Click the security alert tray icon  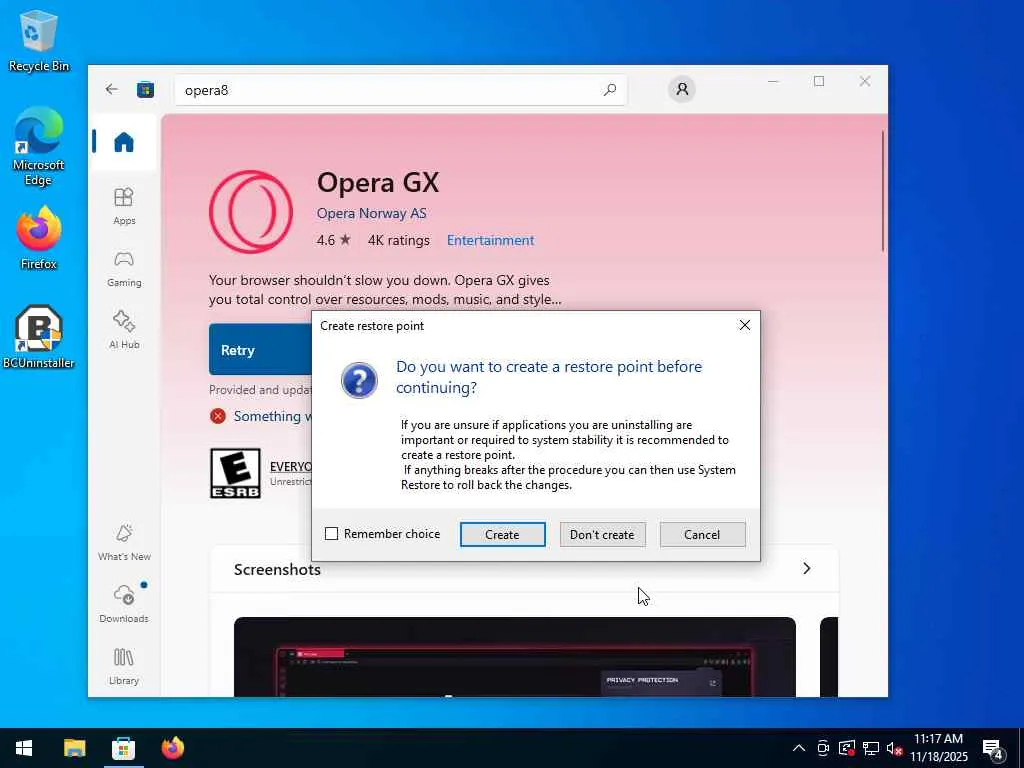tap(847, 748)
